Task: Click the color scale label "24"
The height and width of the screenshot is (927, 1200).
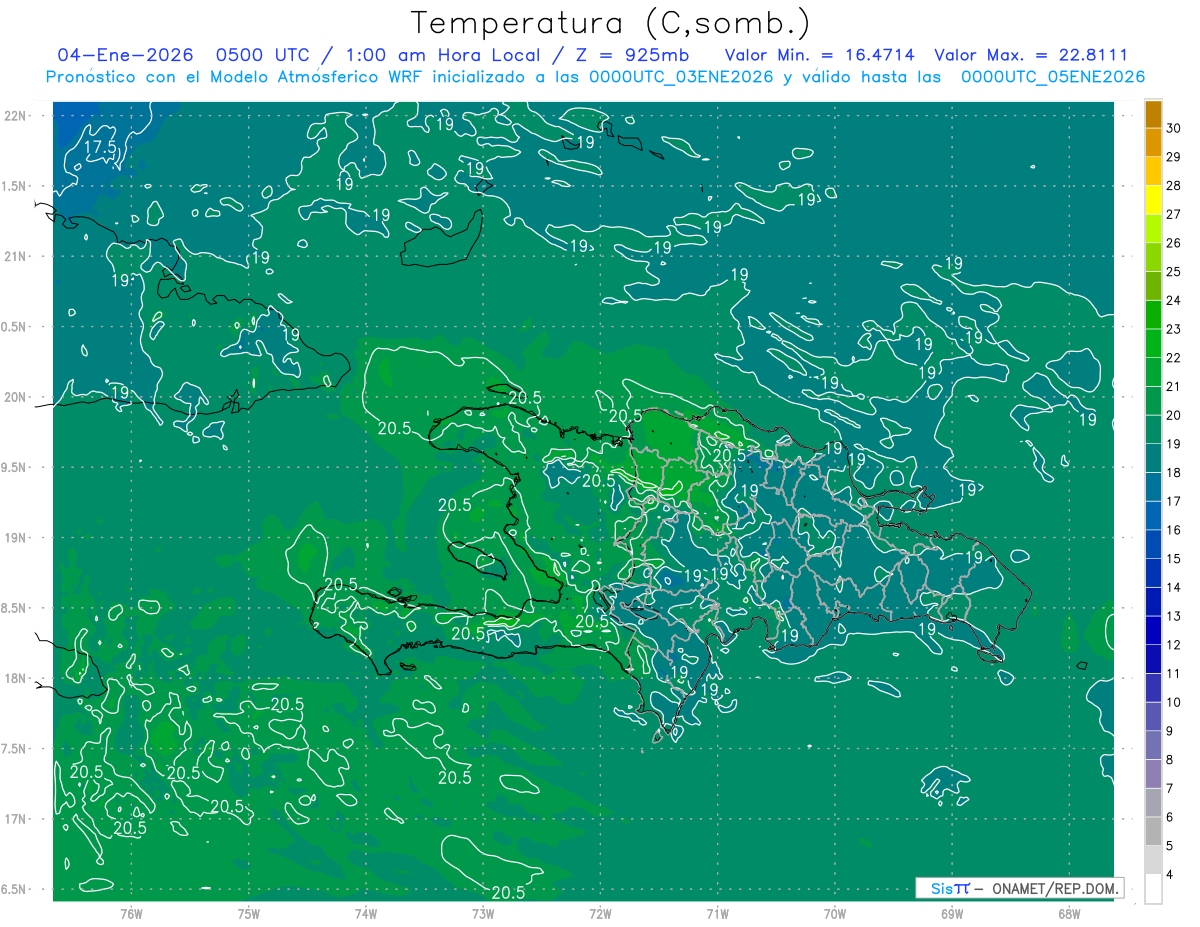Action: (x=1175, y=300)
